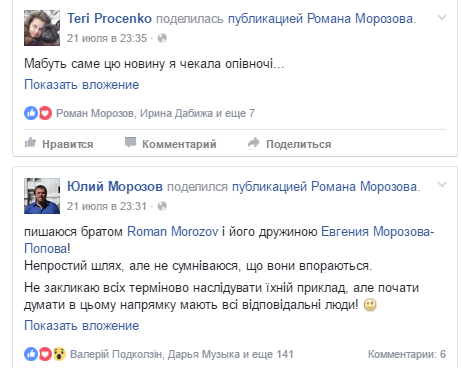
Task: Open the Комментарии: 6 comments counter
Action: (x=407, y=354)
